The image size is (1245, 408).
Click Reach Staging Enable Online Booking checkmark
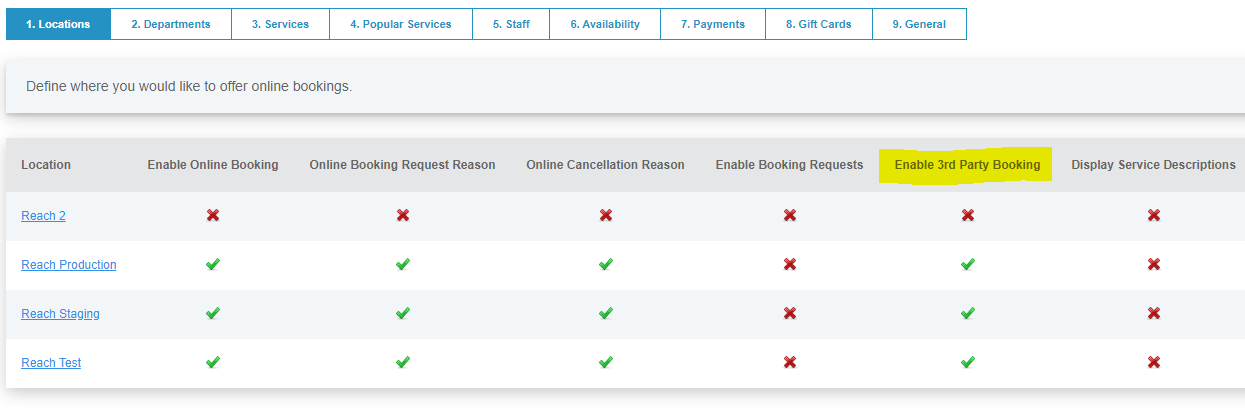click(213, 313)
